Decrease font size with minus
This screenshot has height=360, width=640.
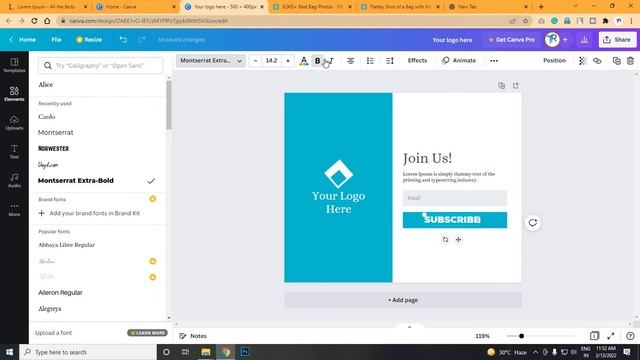[x=256, y=61]
